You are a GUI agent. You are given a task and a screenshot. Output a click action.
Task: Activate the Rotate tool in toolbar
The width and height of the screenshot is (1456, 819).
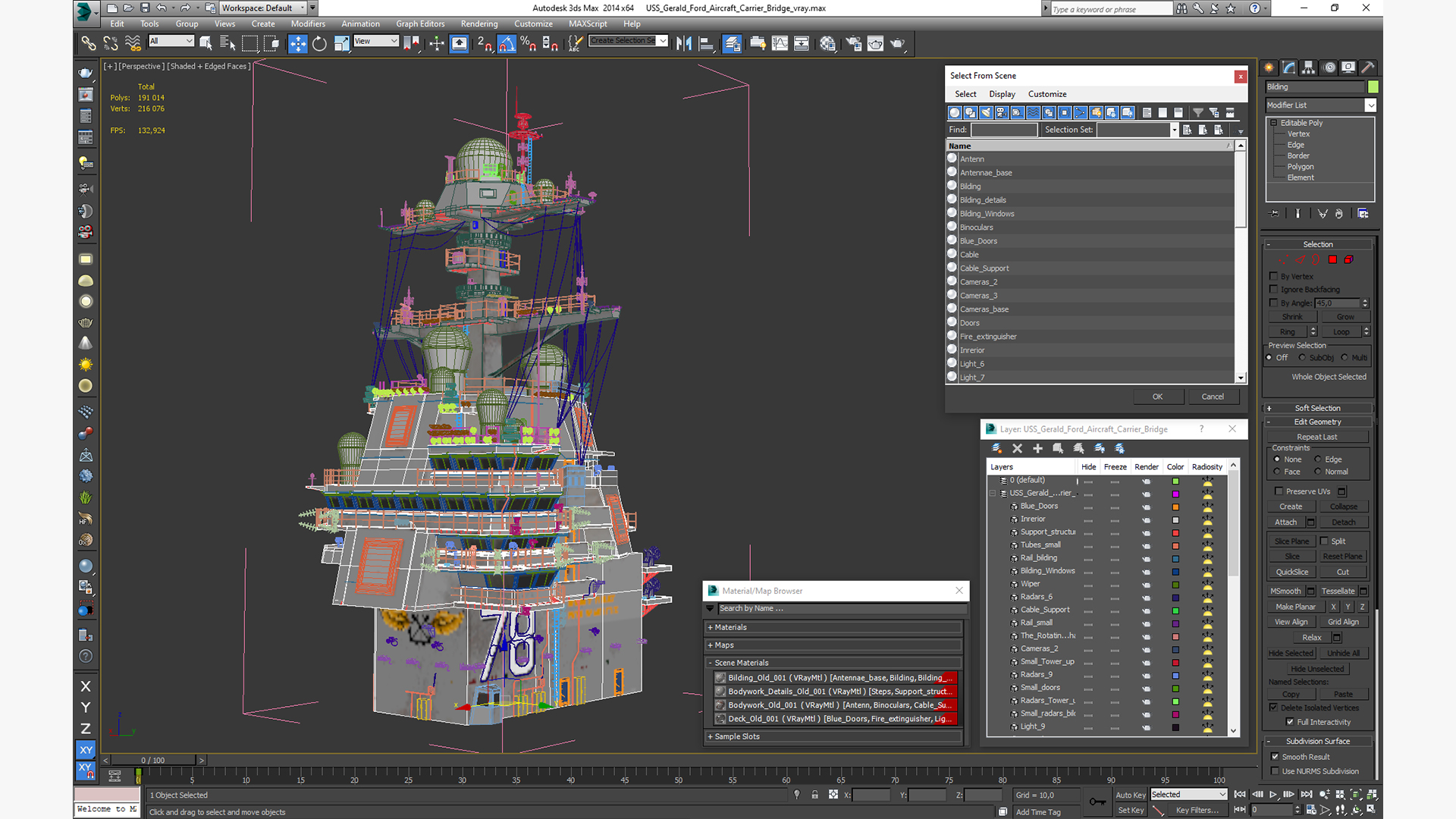(319, 43)
